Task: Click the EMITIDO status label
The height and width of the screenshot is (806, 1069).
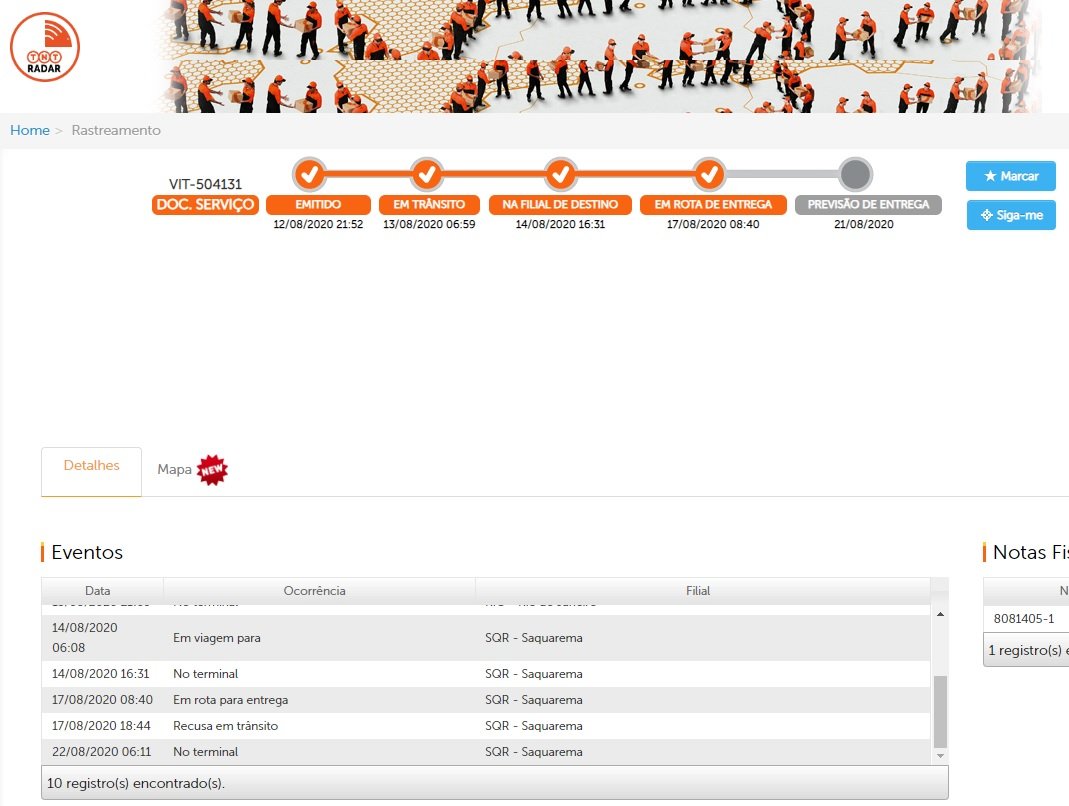Action: 318,205
